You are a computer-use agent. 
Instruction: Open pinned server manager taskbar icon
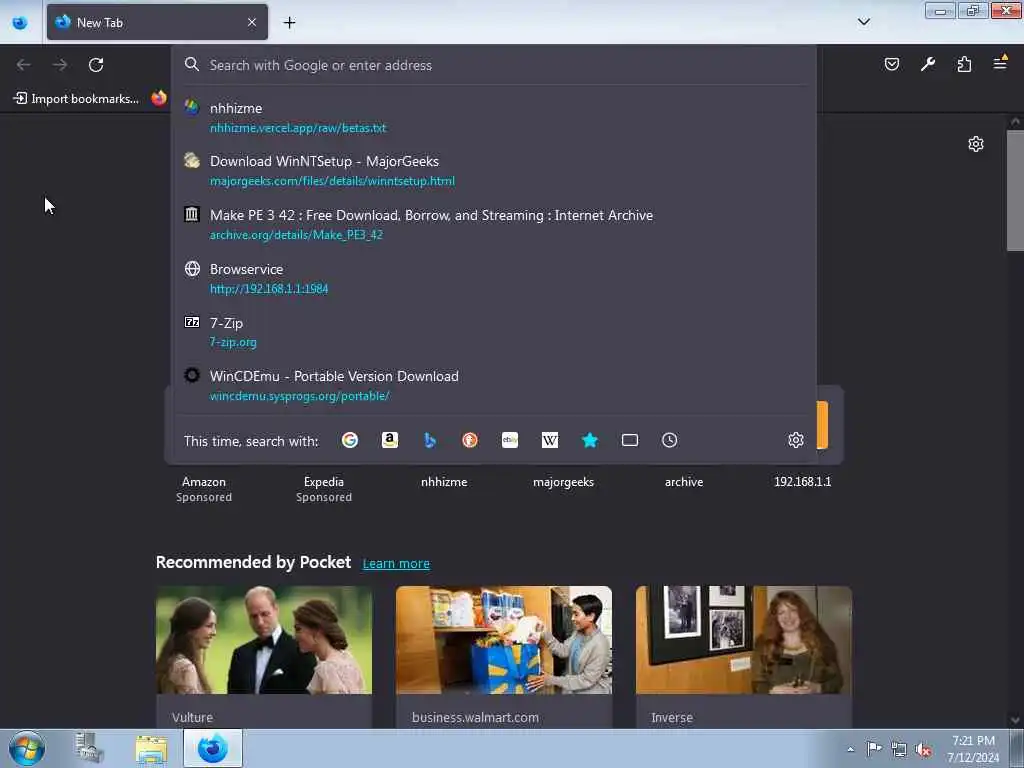tap(89, 748)
